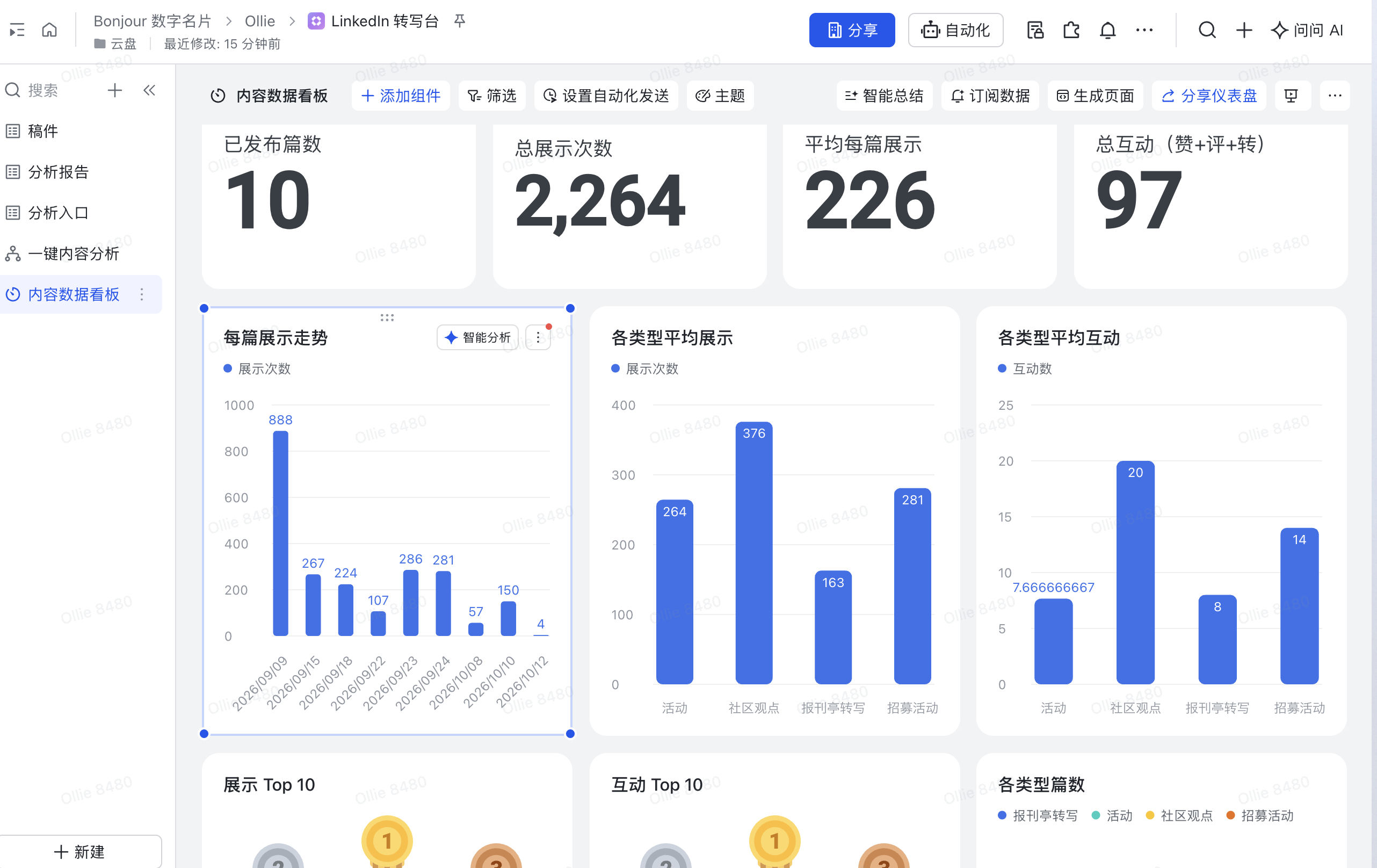Open the 筛选 filter
This screenshot has width=1377, height=868.
coord(492,96)
